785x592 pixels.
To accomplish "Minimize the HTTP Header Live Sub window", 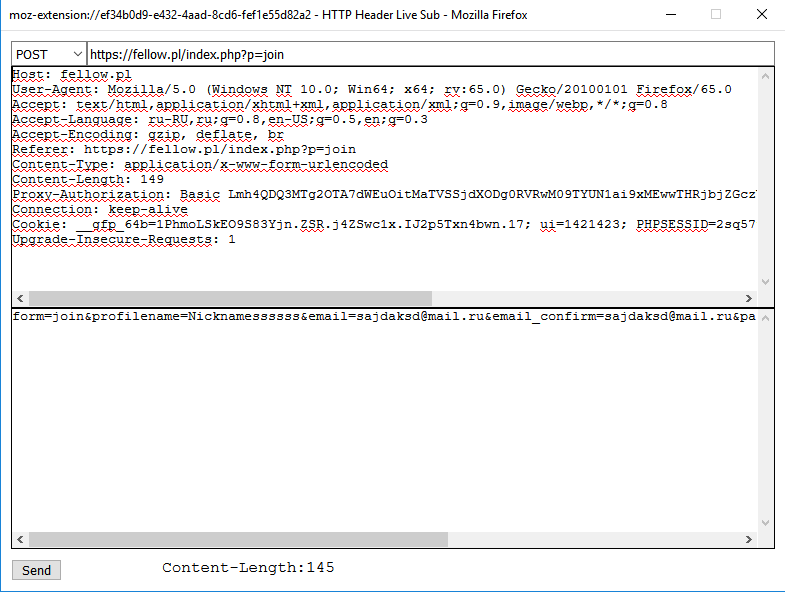I will click(671, 15).
